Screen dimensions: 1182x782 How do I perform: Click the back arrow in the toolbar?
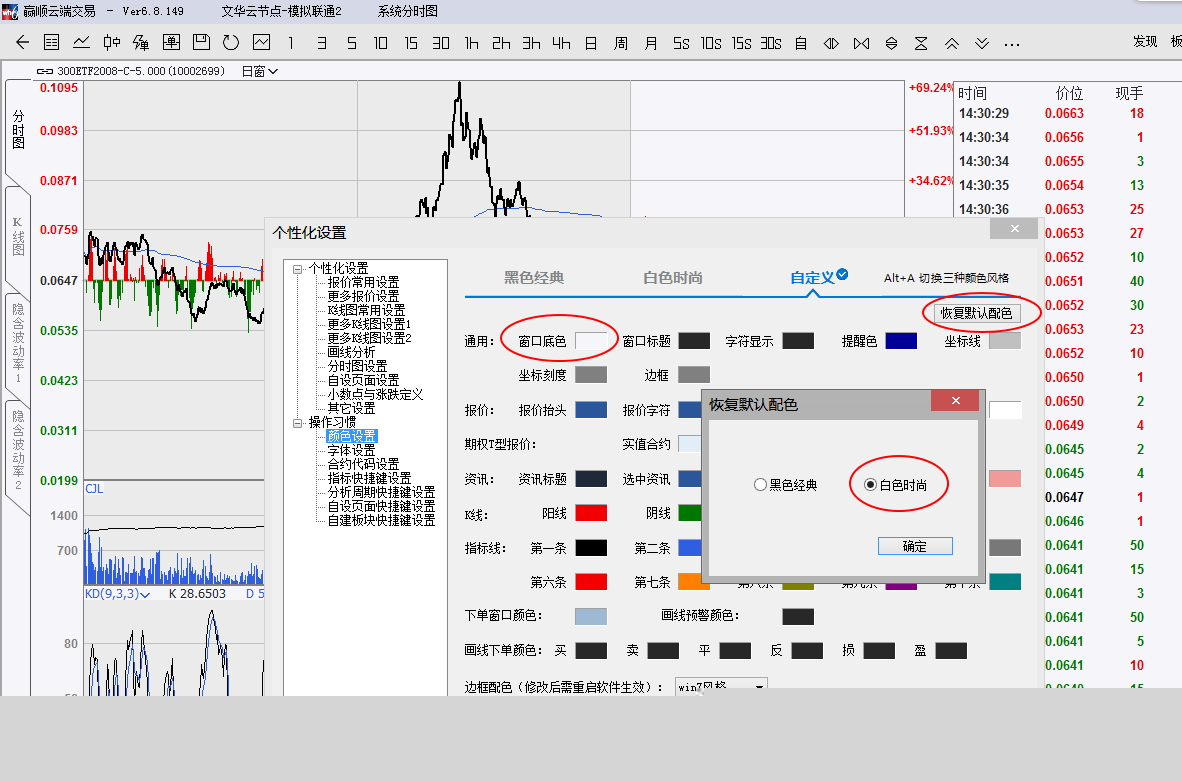pos(22,43)
